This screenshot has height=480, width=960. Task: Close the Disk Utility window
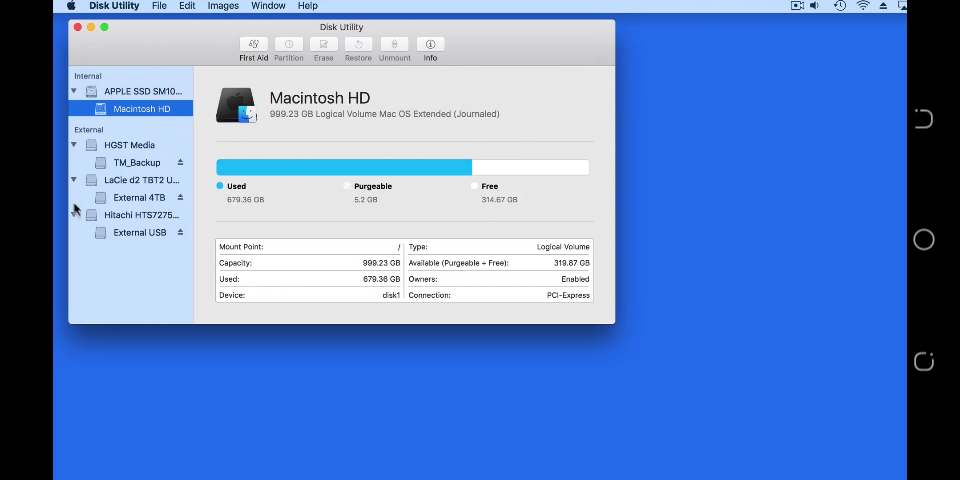click(78, 27)
